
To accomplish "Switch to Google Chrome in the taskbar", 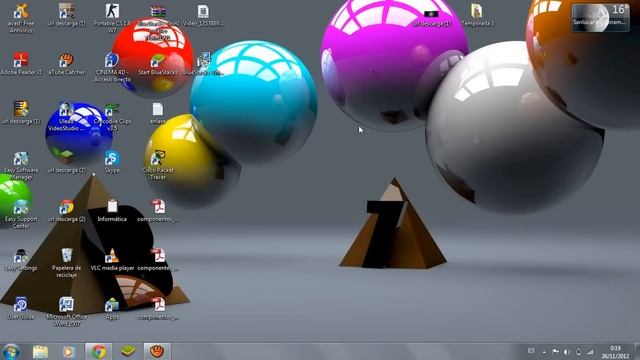I will click(x=99, y=351).
